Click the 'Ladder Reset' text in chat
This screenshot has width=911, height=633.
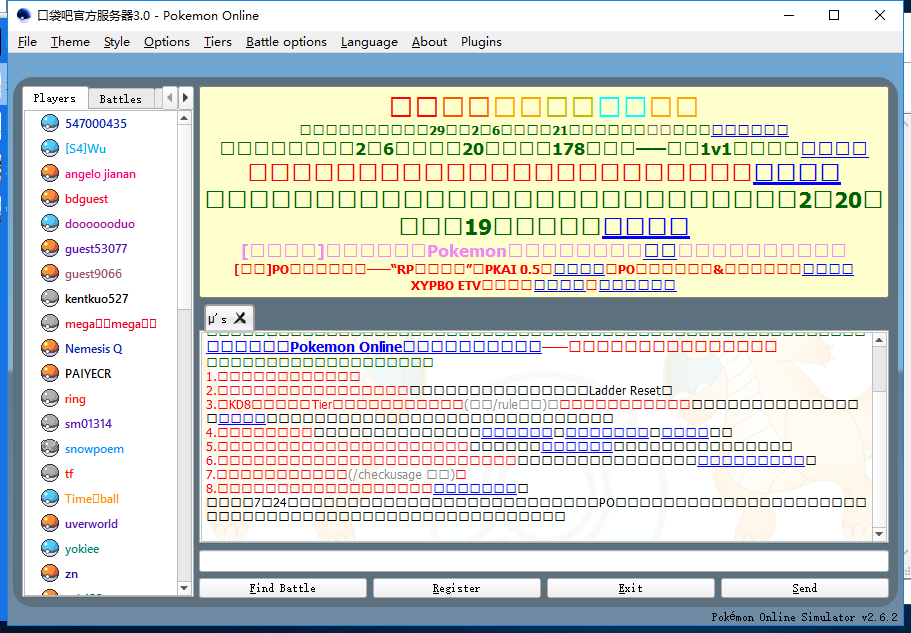coord(625,390)
